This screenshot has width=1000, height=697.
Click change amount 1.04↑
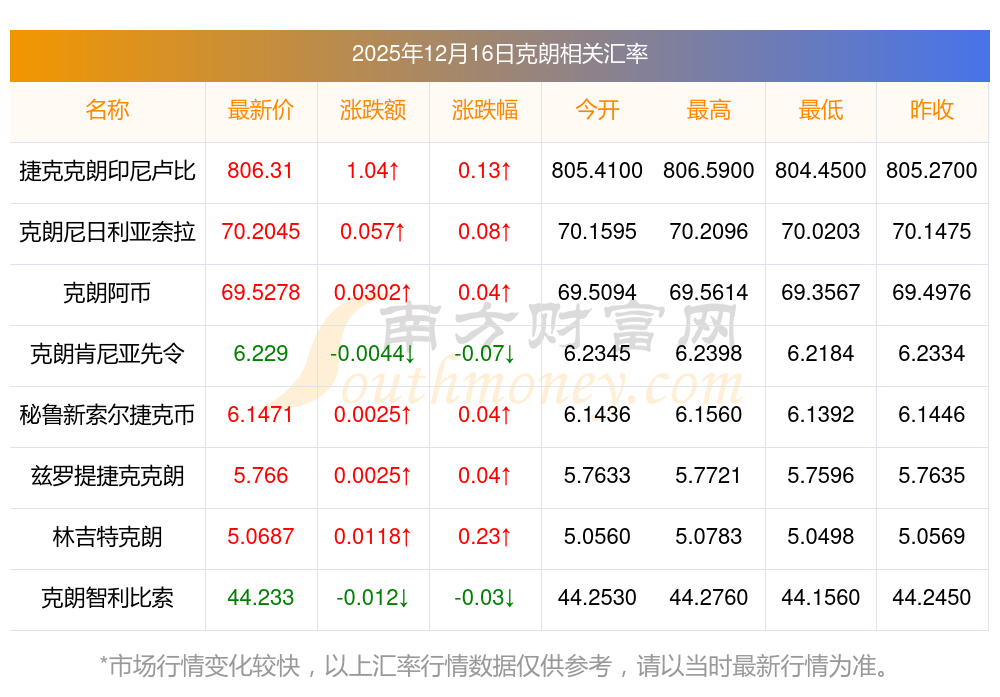click(x=372, y=171)
